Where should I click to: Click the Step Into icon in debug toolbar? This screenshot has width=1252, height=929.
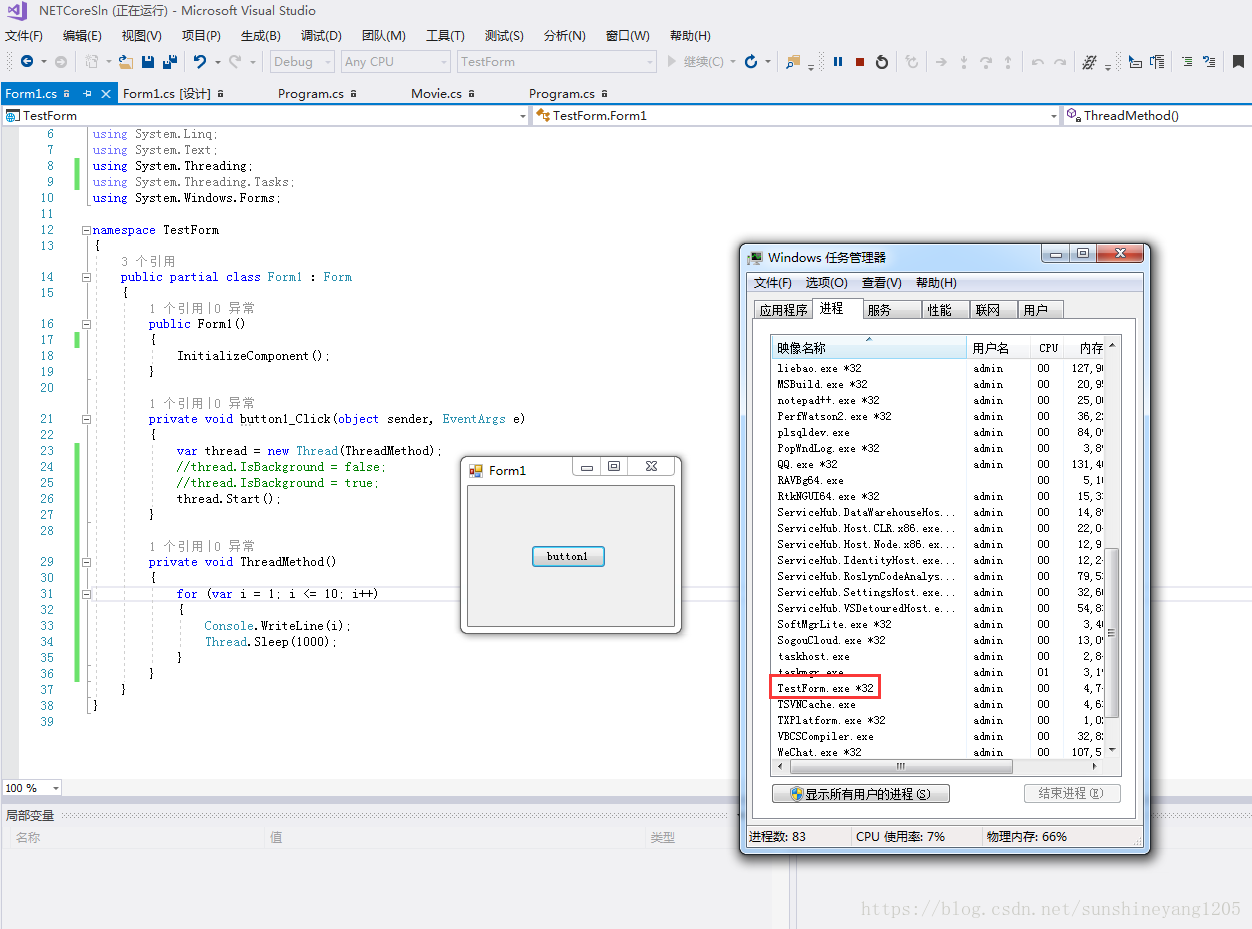click(964, 62)
